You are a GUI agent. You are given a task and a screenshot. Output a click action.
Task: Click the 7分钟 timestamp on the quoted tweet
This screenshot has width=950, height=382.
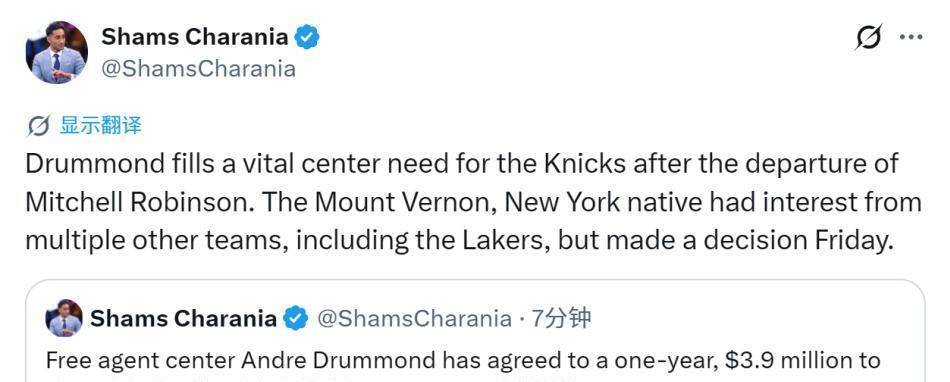point(560,318)
